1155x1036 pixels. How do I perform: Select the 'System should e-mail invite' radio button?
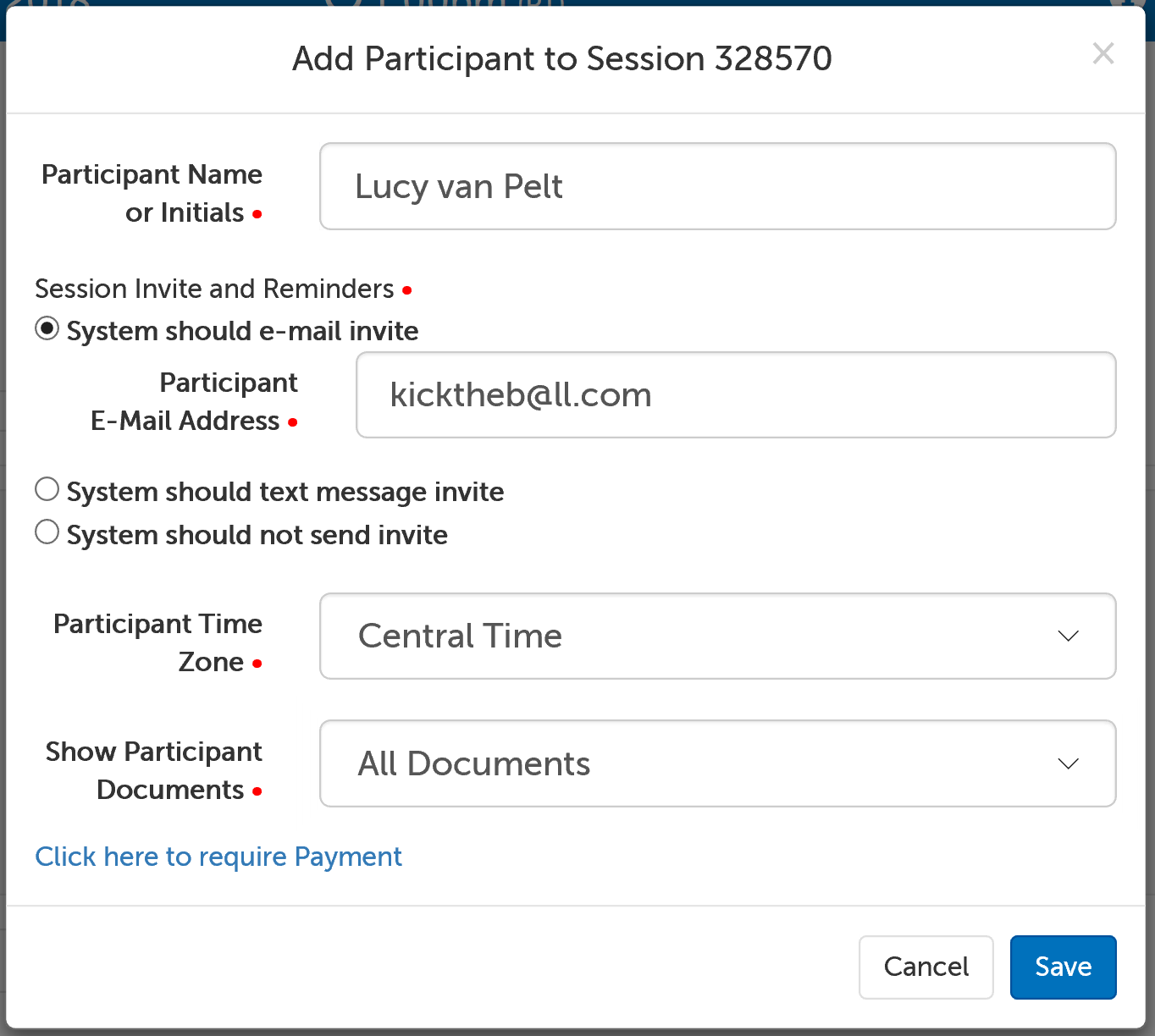click(x=47, y=328)
